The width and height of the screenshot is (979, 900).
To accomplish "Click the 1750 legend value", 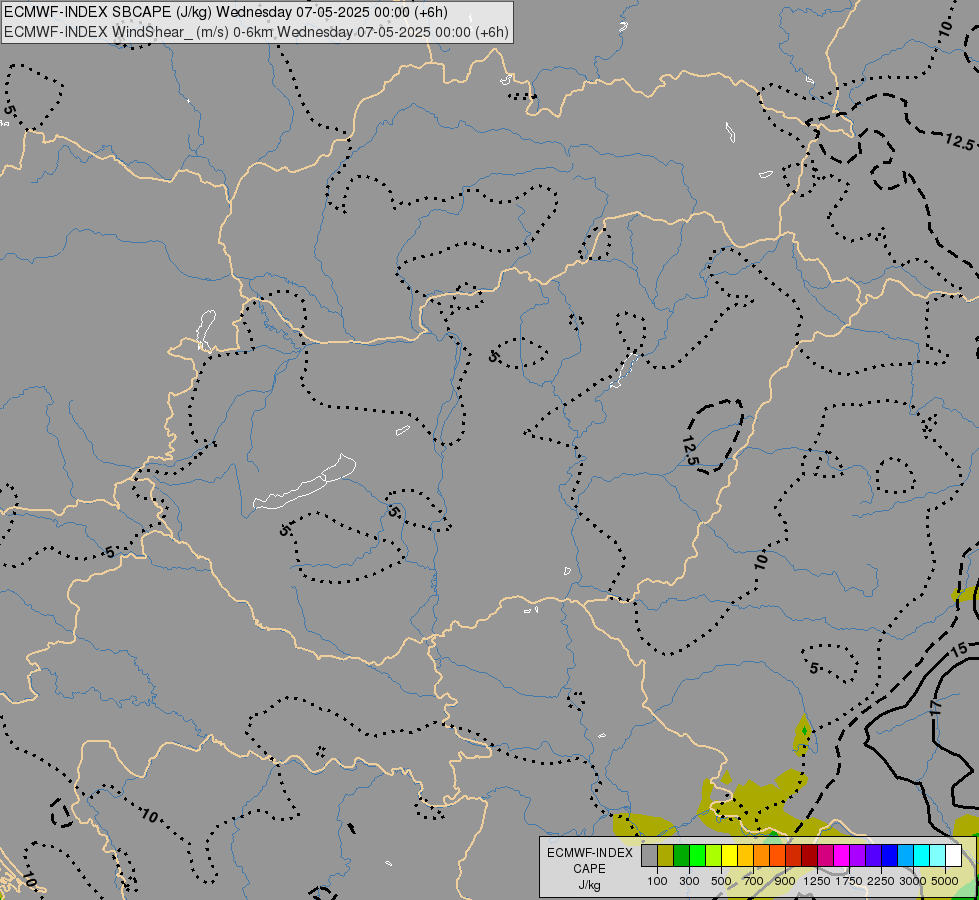I will [x=849, y=881].
